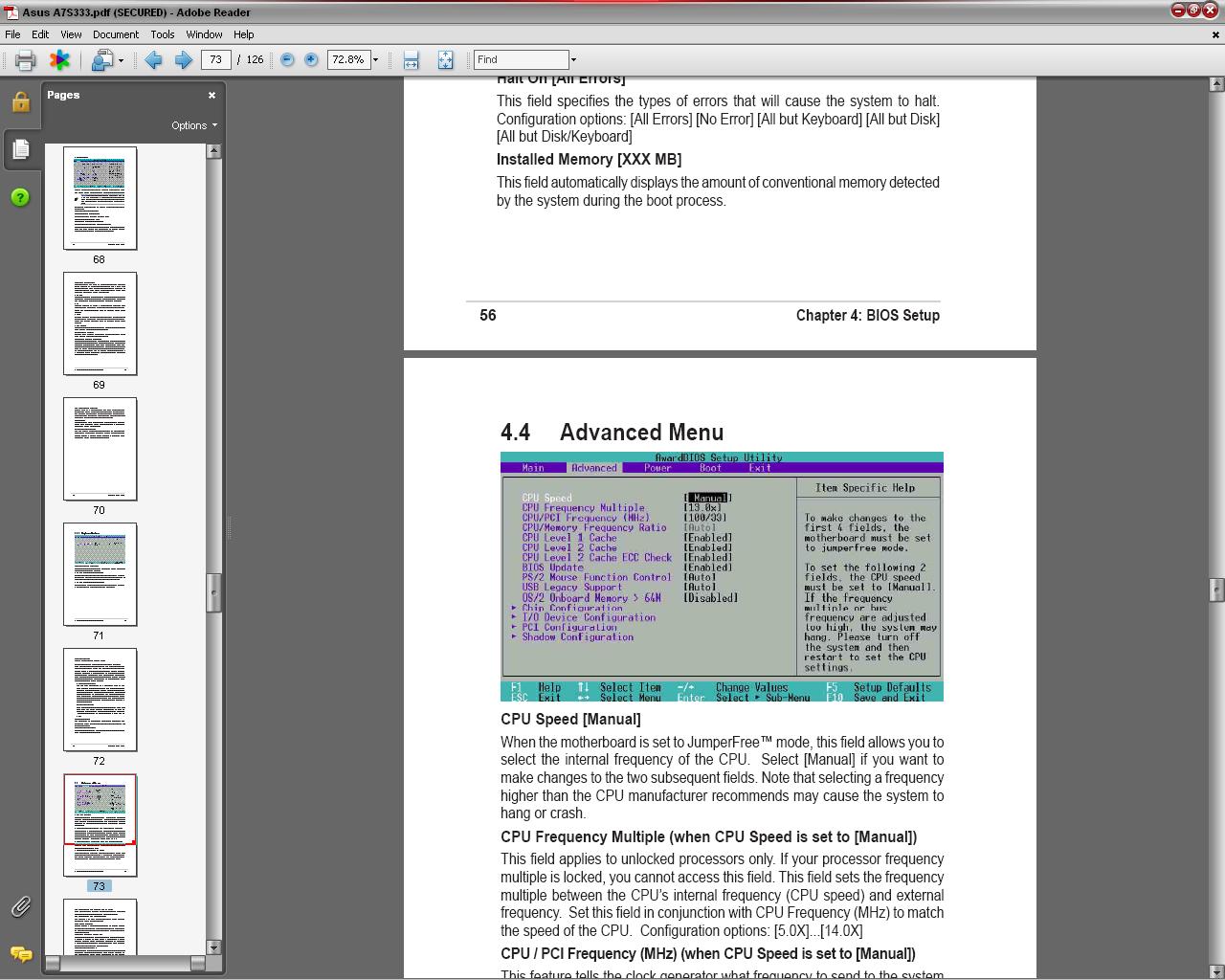Click the zoom value field 72.8%
This screenshot has width=1225, height=980.
[x=347, y=59]
